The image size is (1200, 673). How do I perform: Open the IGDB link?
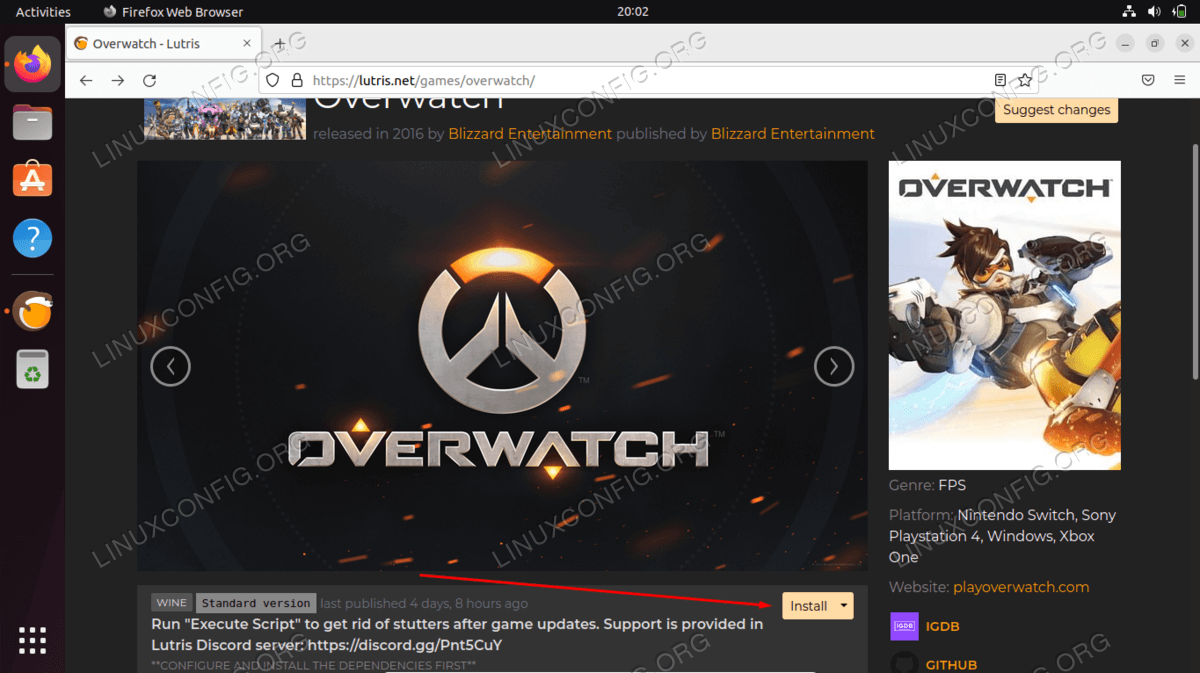(942, 626)
